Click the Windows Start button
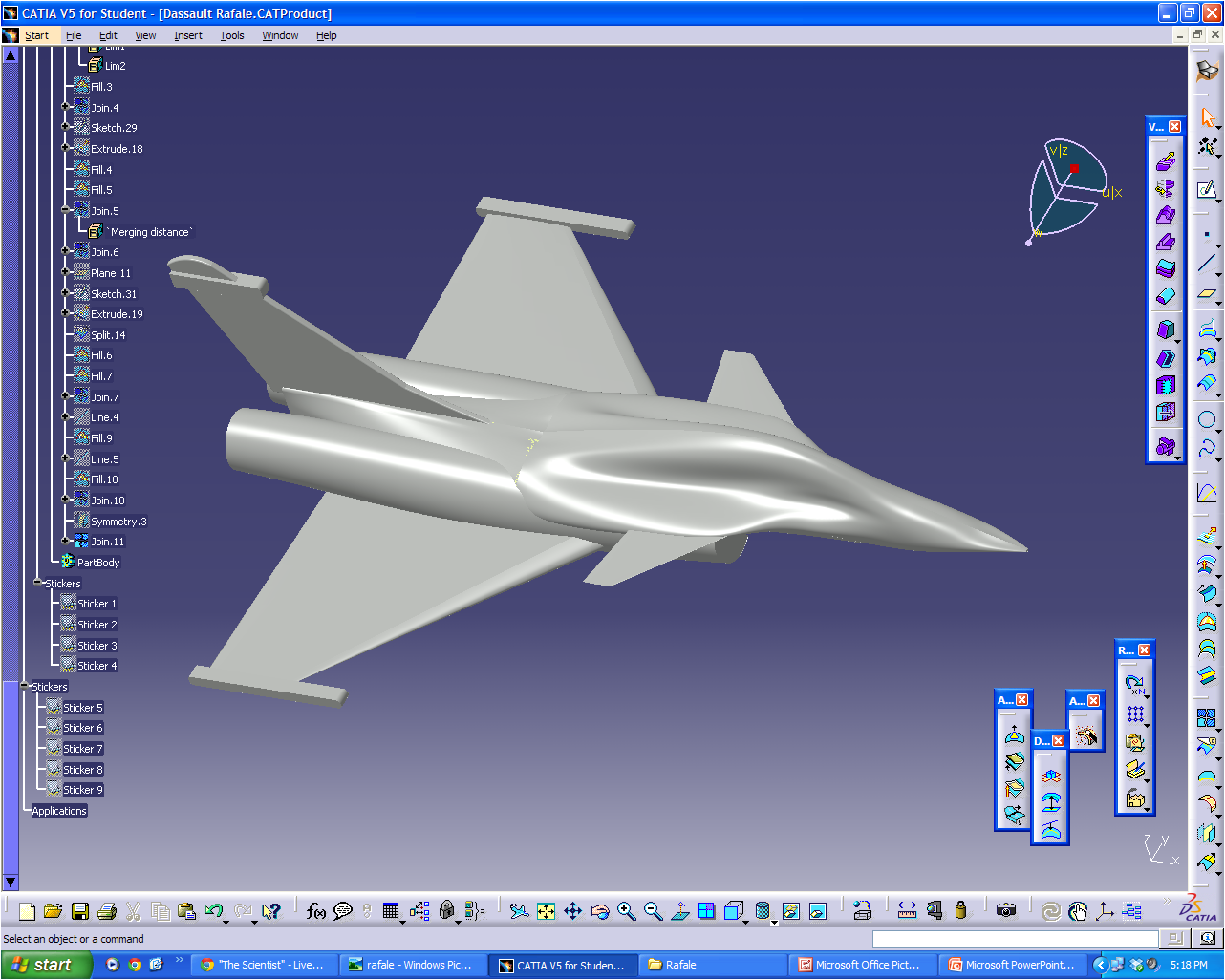 tap(46, 965)
